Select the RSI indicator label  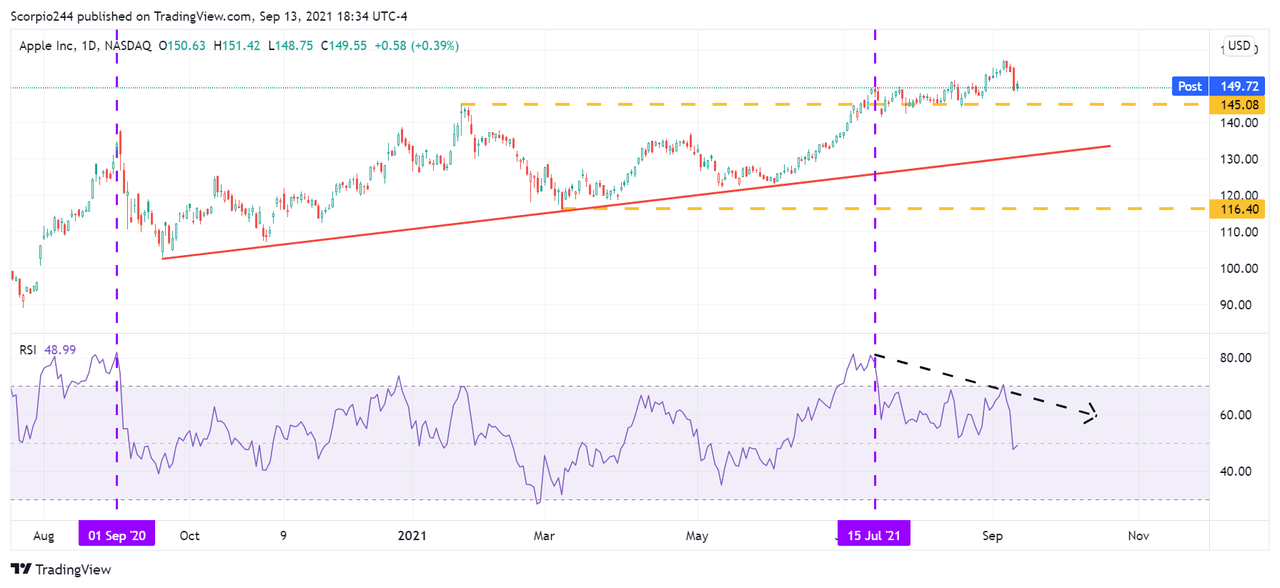click(x=30, y=349)
